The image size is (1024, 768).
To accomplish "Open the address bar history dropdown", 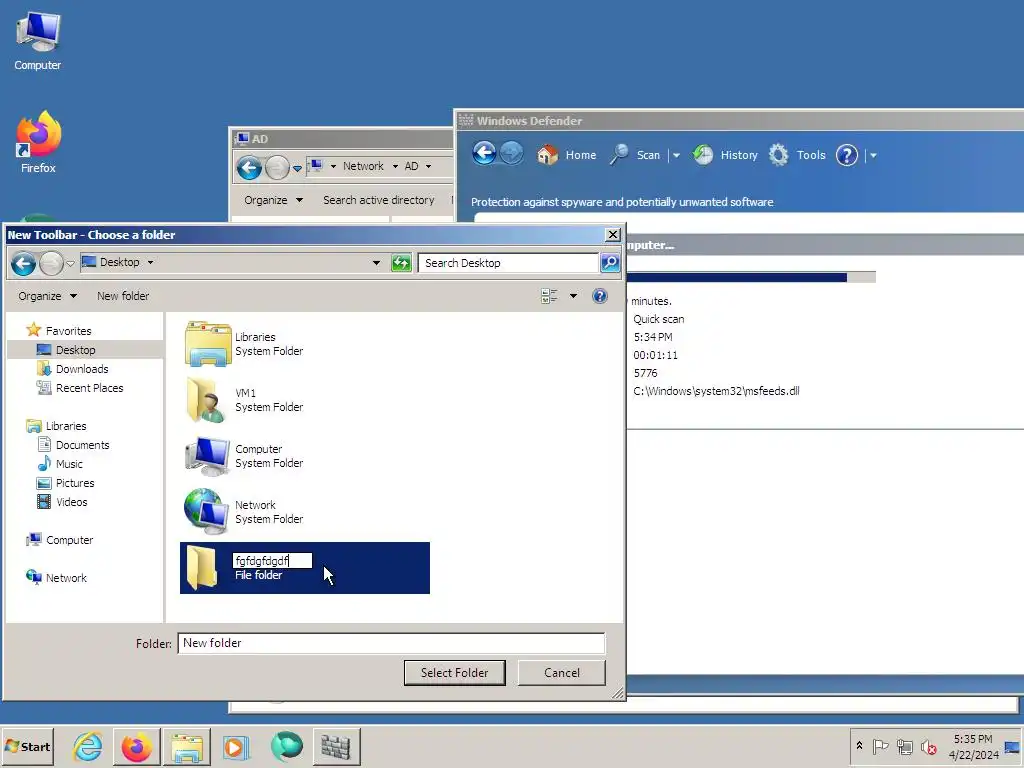I will point(376,263).
